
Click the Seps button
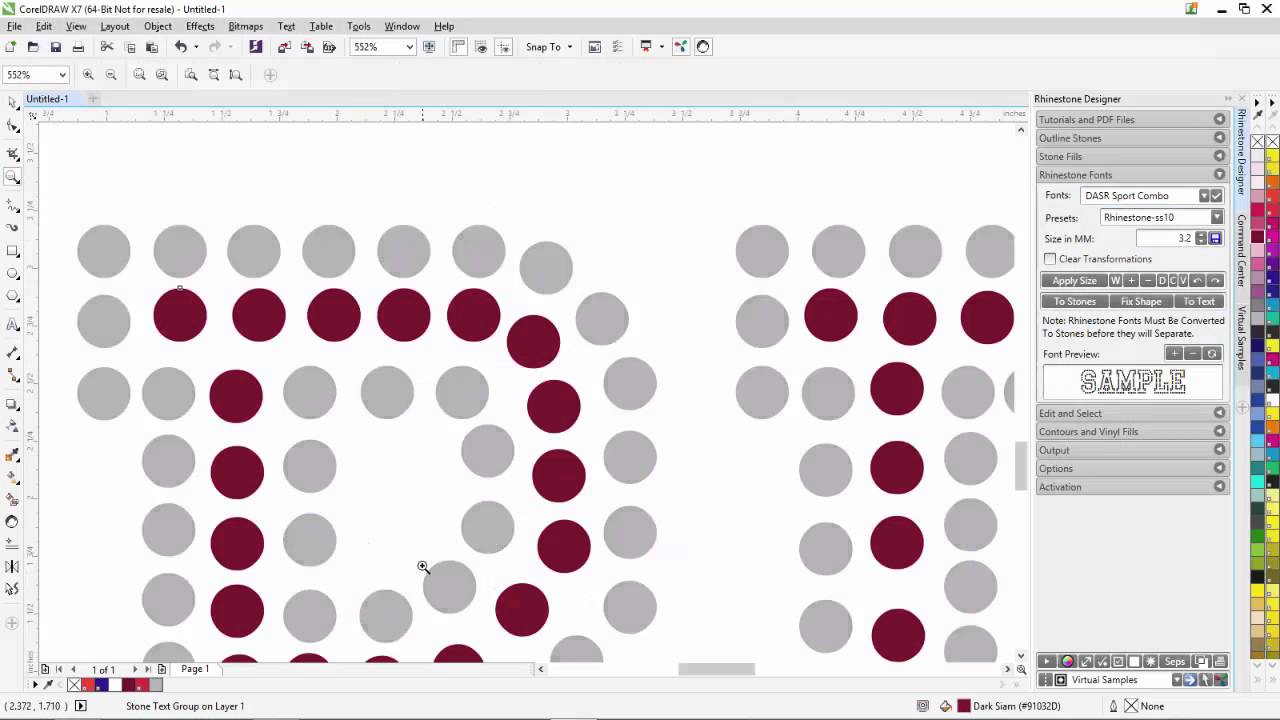click(1175, 662)
